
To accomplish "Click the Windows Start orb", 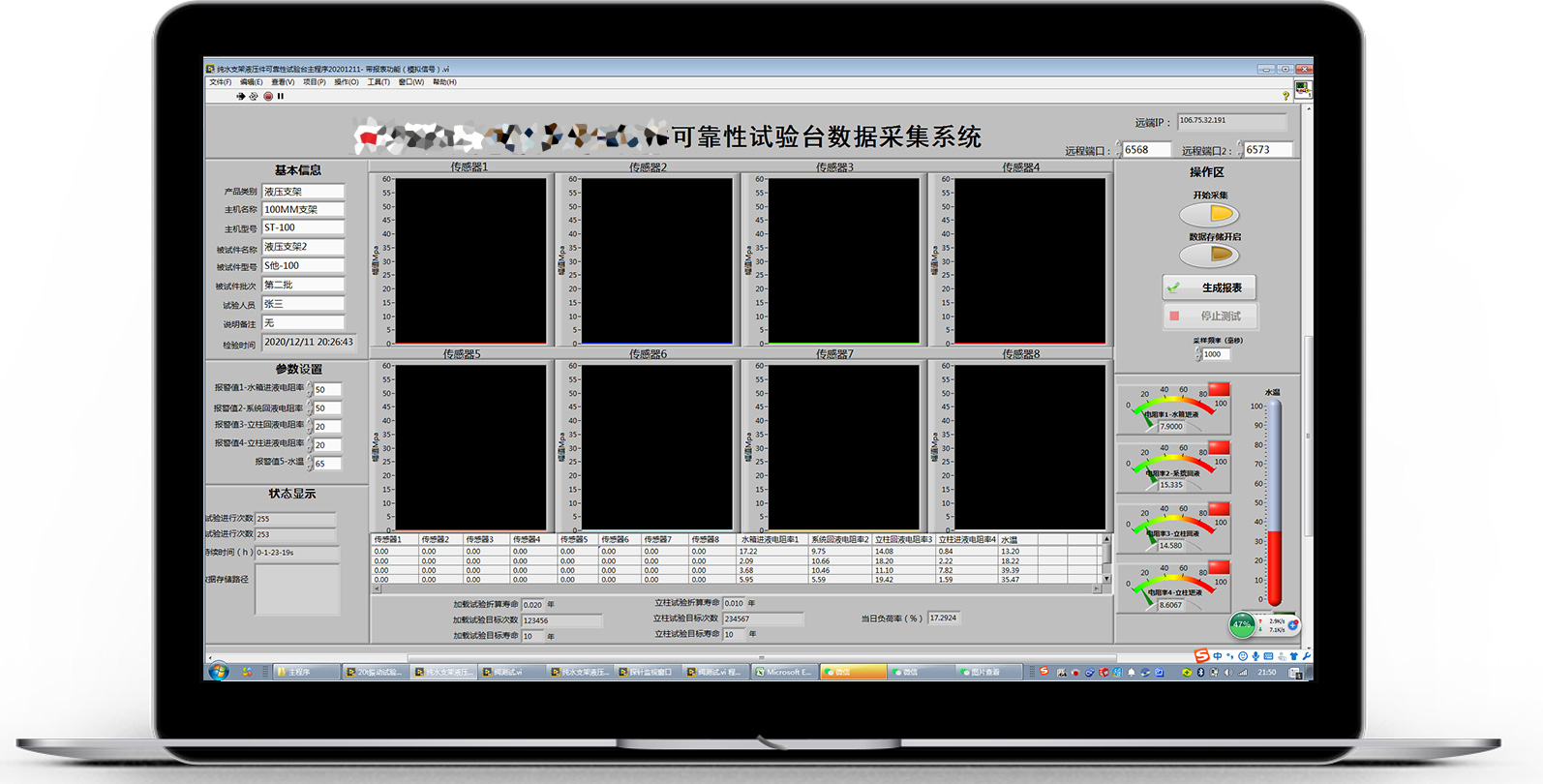I will click(219, 672).
